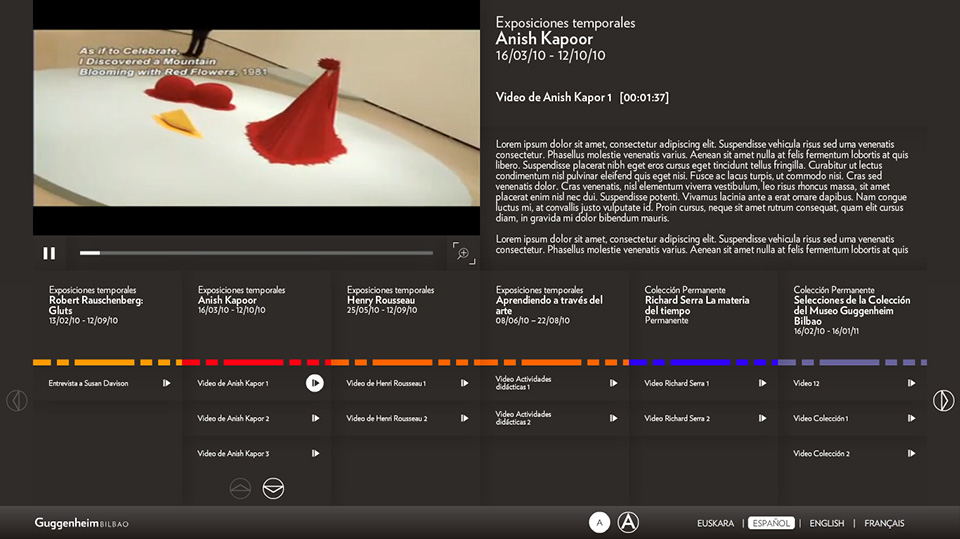Play Video de Henri Rousseau 1

[x=465, y=383]
